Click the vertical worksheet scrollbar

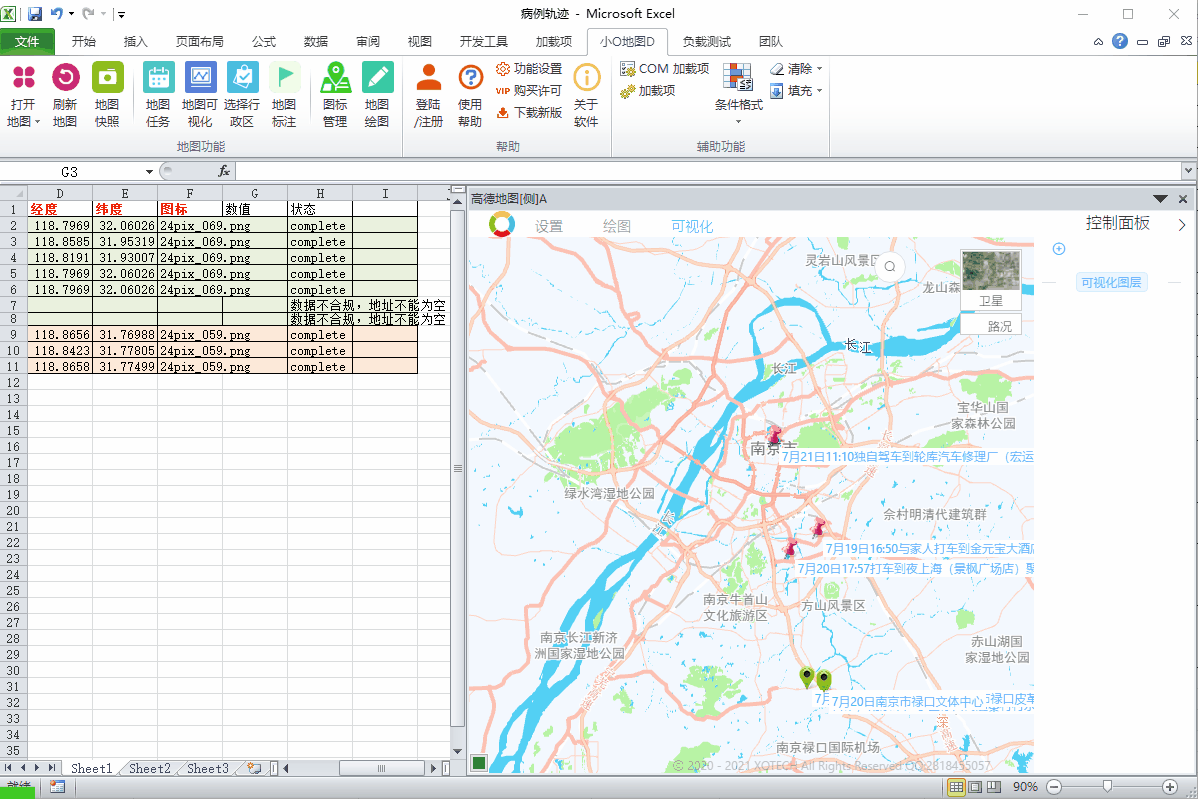pos(458,468)
